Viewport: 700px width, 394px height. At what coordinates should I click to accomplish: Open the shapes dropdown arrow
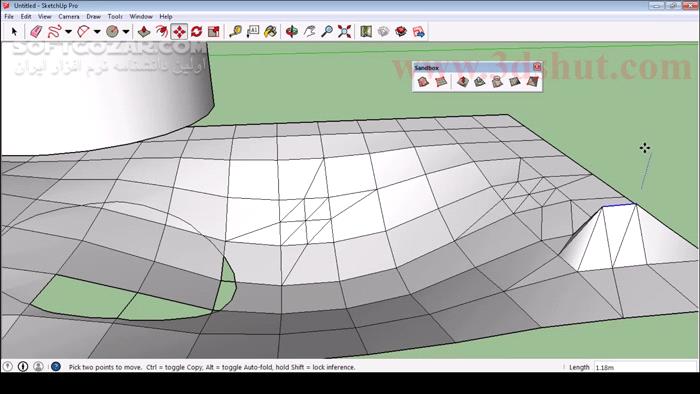126,32
